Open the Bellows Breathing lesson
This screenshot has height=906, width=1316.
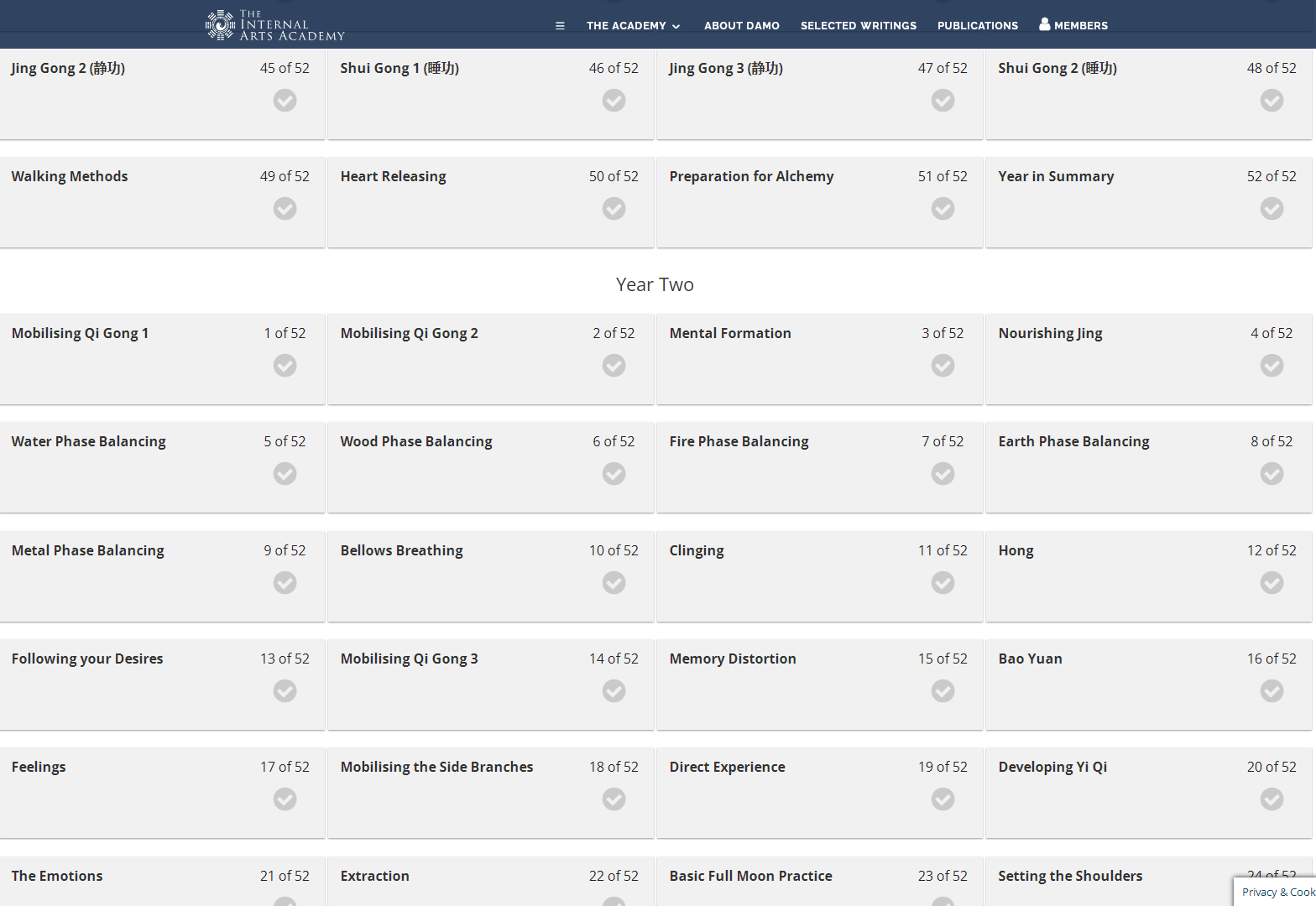[x=402, y=550]
